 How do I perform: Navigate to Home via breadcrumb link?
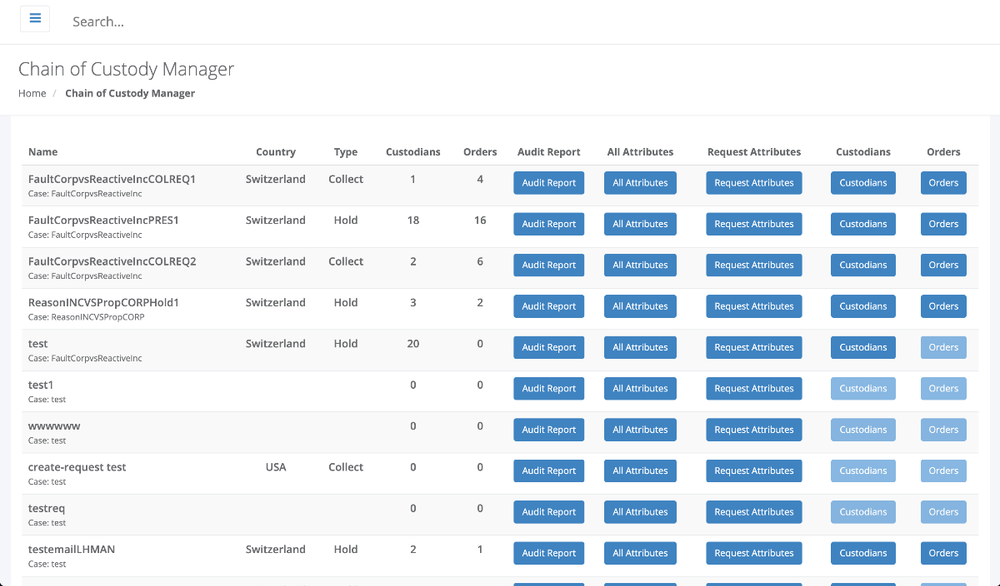pyautogui.click(x=31, y=93)
